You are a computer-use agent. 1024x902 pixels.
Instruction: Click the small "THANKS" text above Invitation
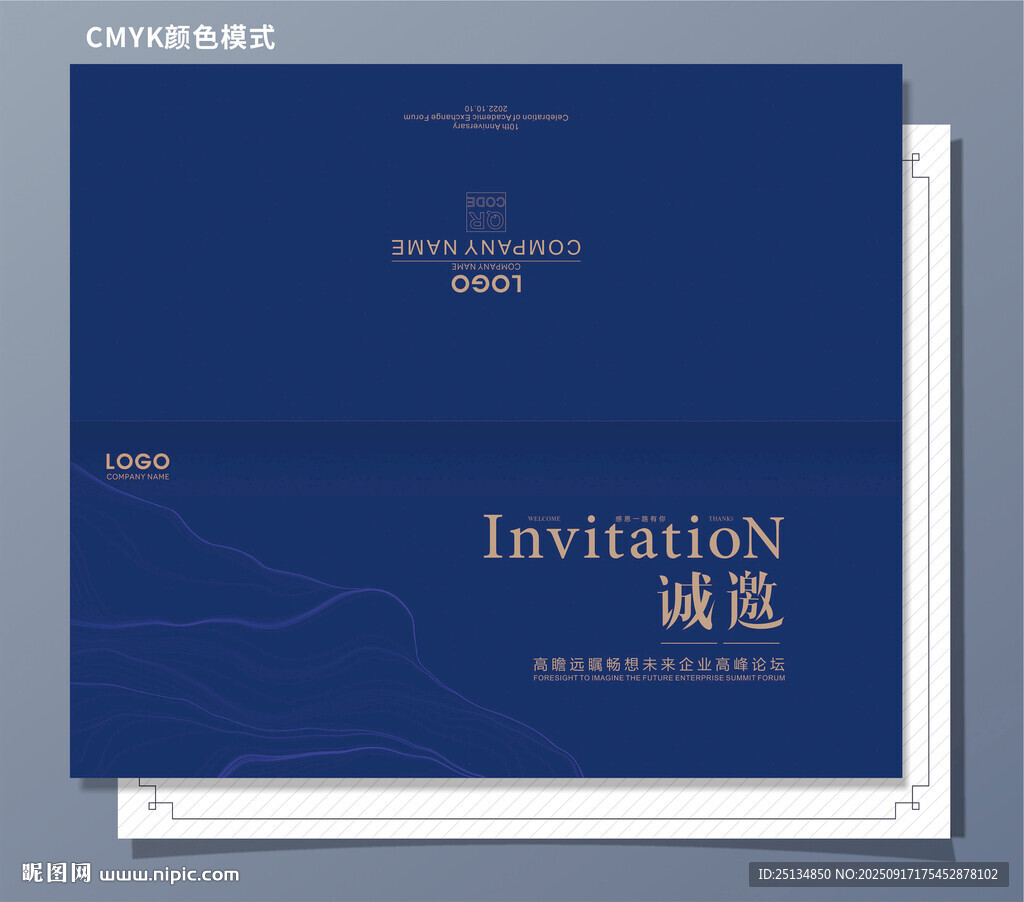click(x=721, y=519)
